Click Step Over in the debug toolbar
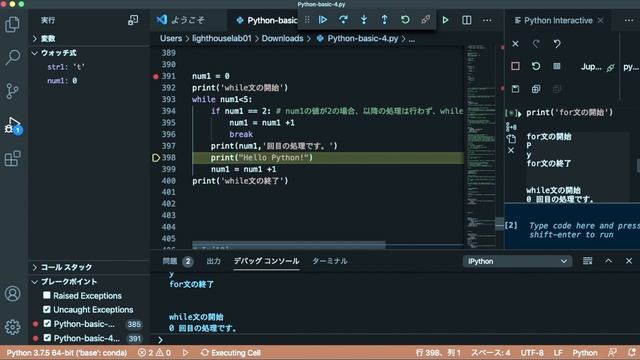The image size is (640, 360). [343, 20]
